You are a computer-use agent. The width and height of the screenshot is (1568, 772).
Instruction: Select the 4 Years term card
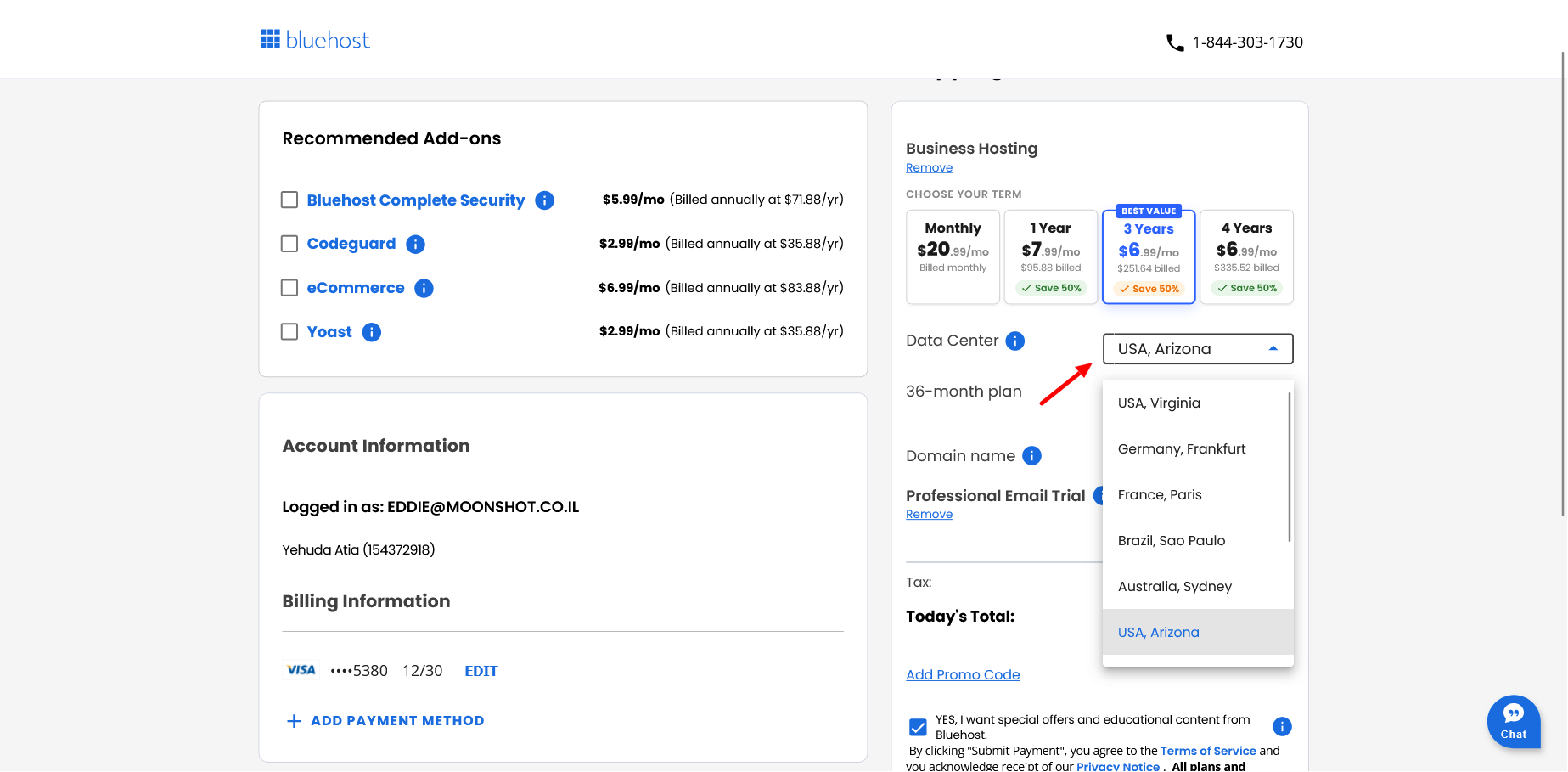(1246, 256)
